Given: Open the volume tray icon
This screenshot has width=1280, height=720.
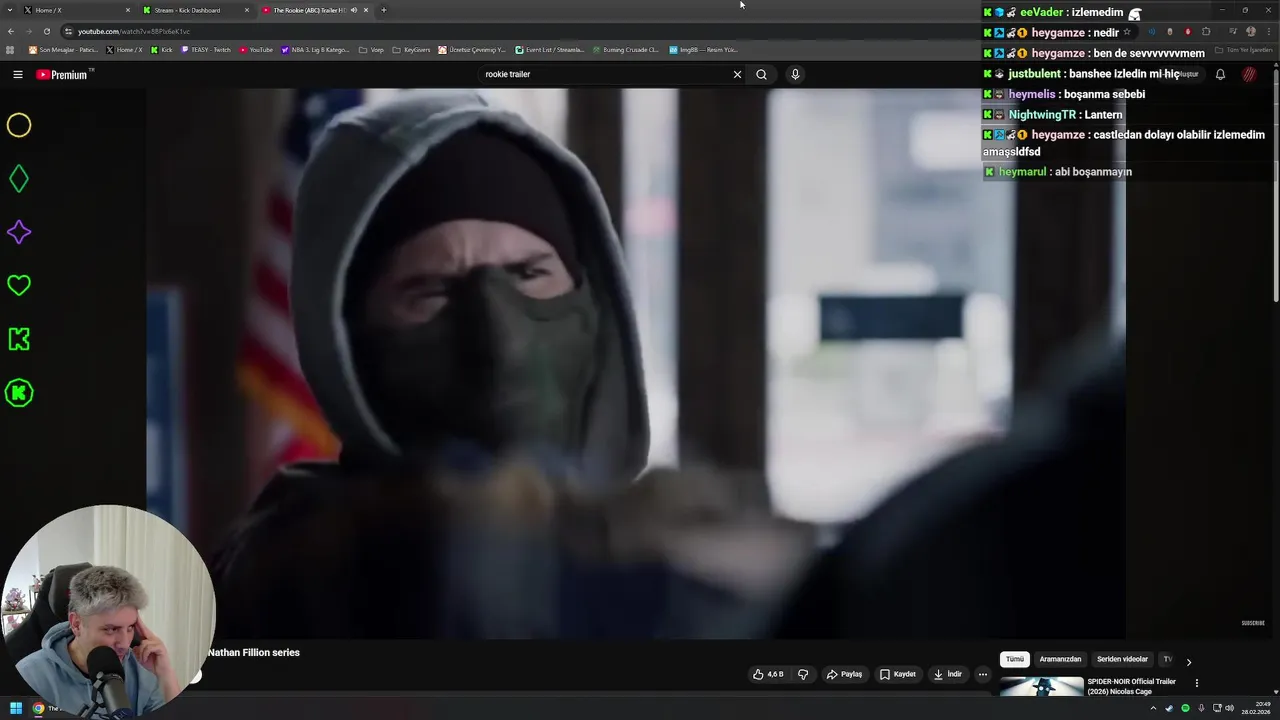Looking at the screenshot, I should (x=1229, y=709).
